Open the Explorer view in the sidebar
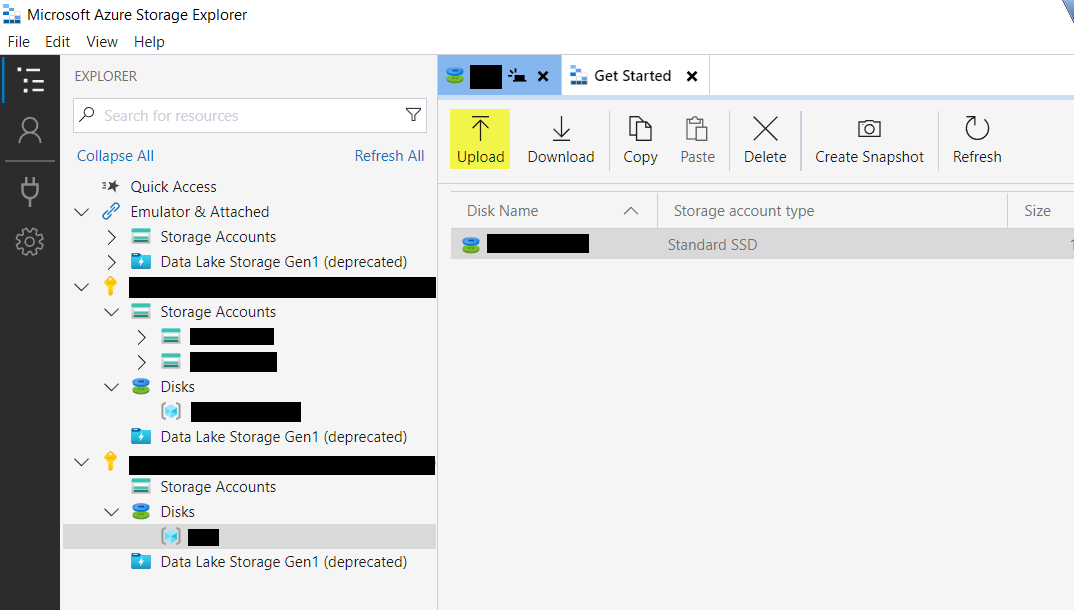This screenshot has height=610, width=1074. pos(30,80)
